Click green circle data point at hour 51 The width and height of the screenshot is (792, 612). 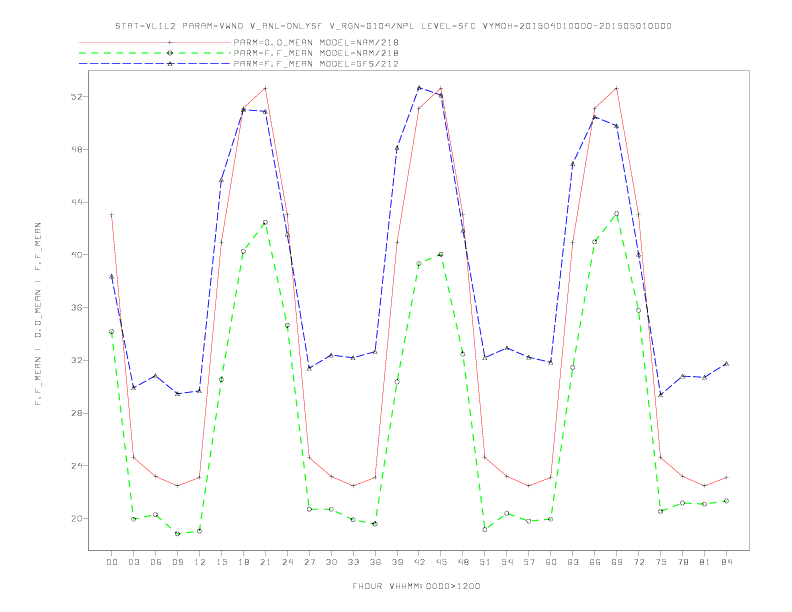click(485, 530)
